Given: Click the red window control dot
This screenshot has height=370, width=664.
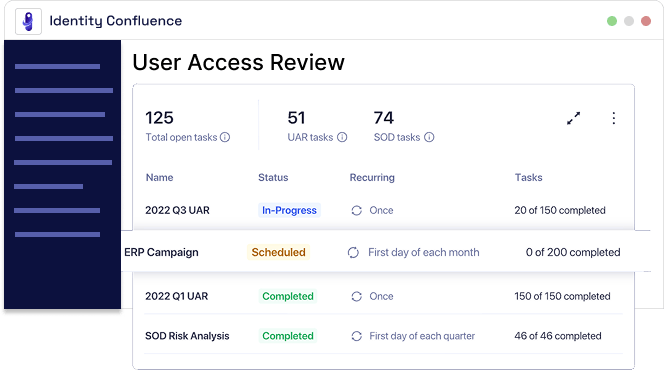Looking at the screenshot, I should pos(646,21).
